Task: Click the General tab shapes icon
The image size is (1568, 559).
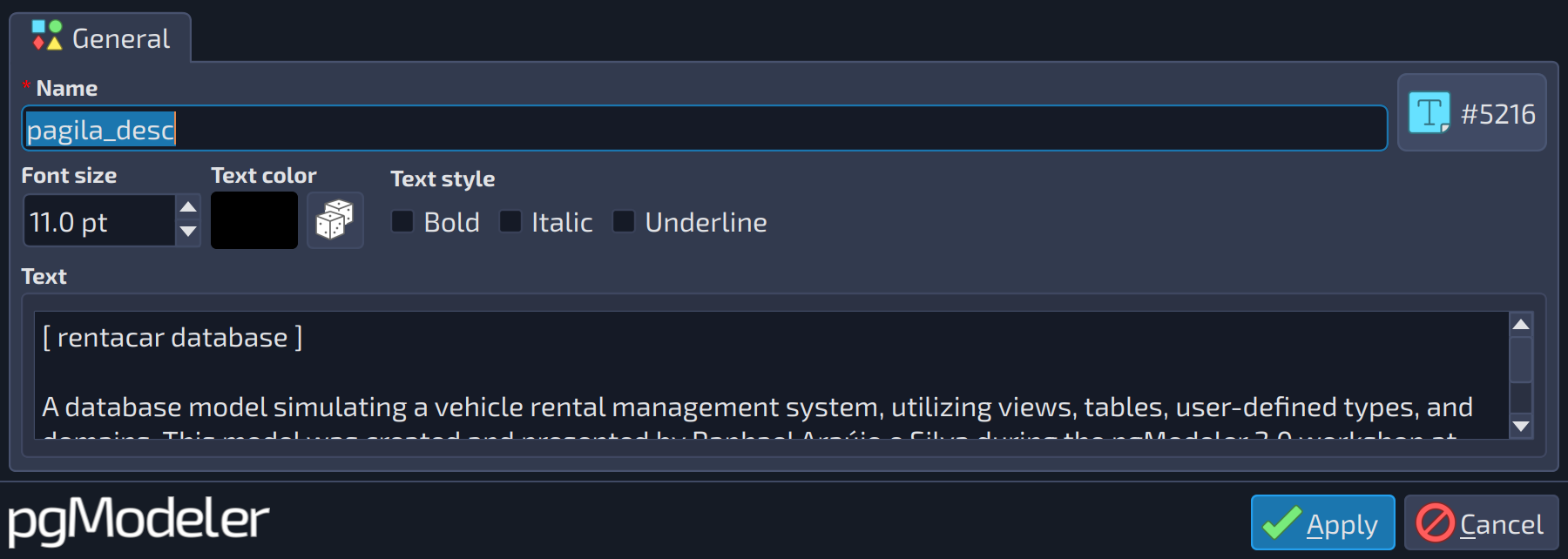Action: coord(47,36)
